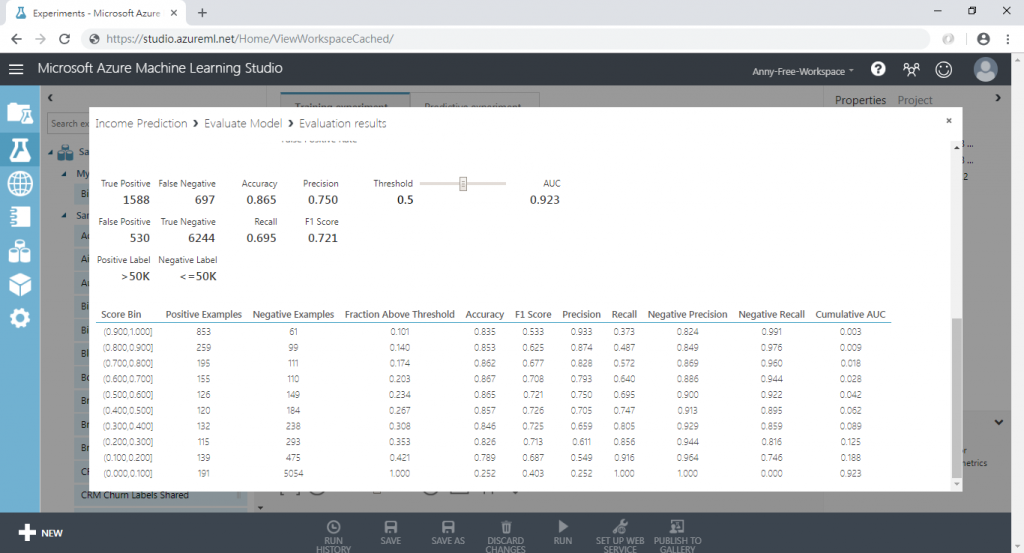Click the Negative Recall column header
The image size is (1024, 553).
click(x=771, y=314)
